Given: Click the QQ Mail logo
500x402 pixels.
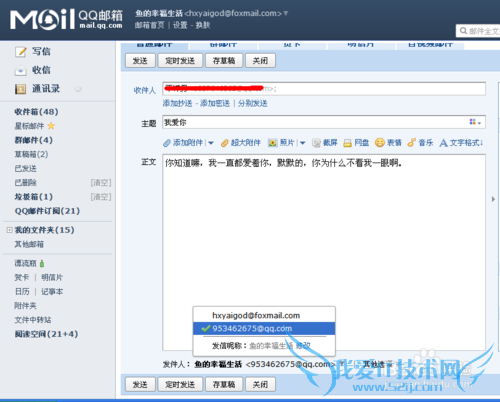Looking at the screenshot, I should tap(66, 19).
